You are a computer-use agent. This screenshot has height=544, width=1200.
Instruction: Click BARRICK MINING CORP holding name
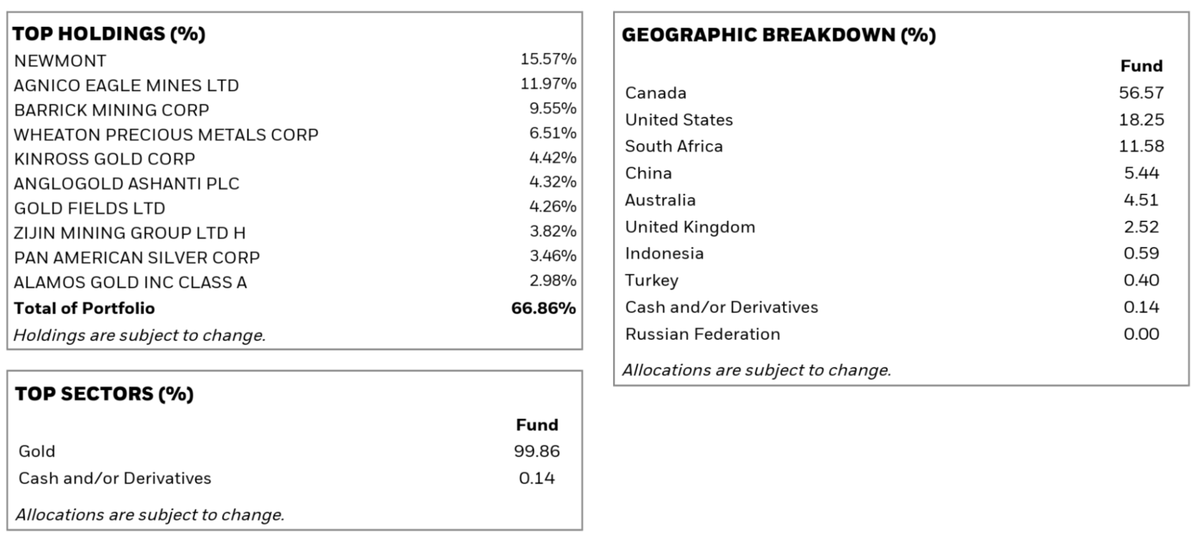112,110
